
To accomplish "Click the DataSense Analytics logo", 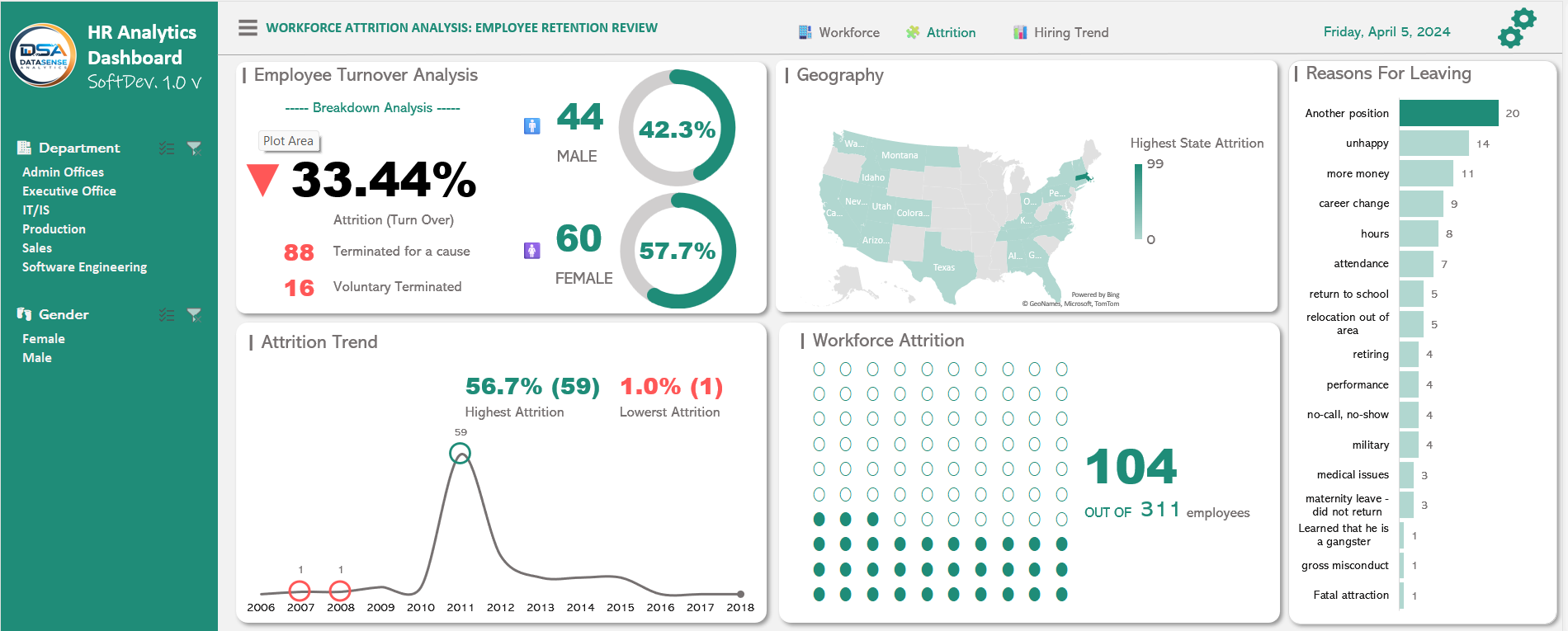I will pos(43,55).
